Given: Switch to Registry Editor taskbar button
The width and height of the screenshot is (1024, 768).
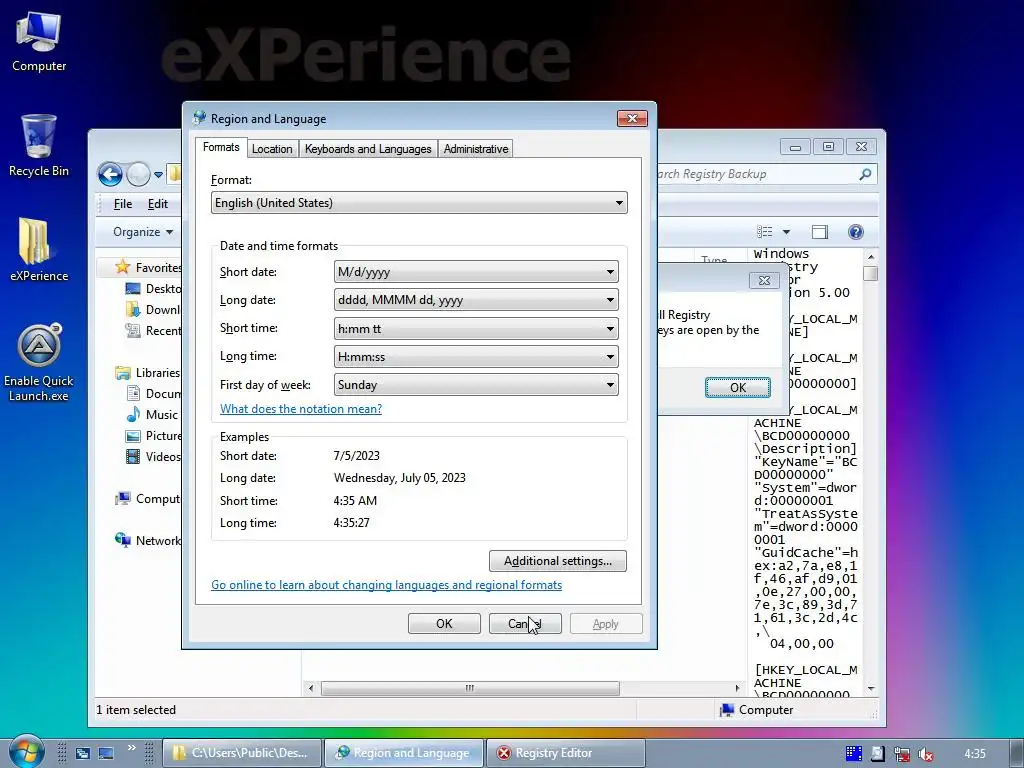Looking at the screenshot, I should (566, 753).
